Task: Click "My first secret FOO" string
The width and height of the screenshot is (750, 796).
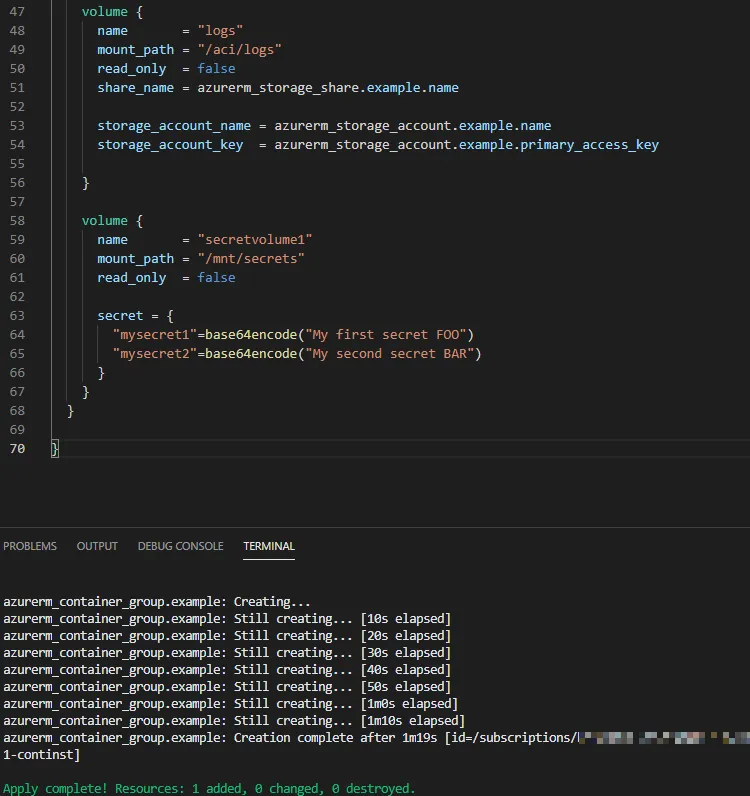Action: 385,335
